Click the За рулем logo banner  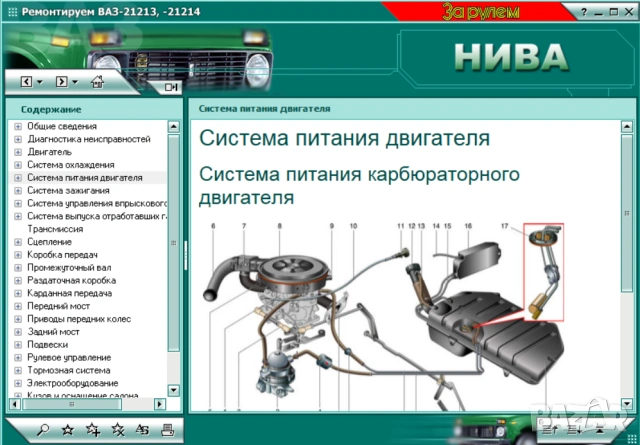click(480, 12)
